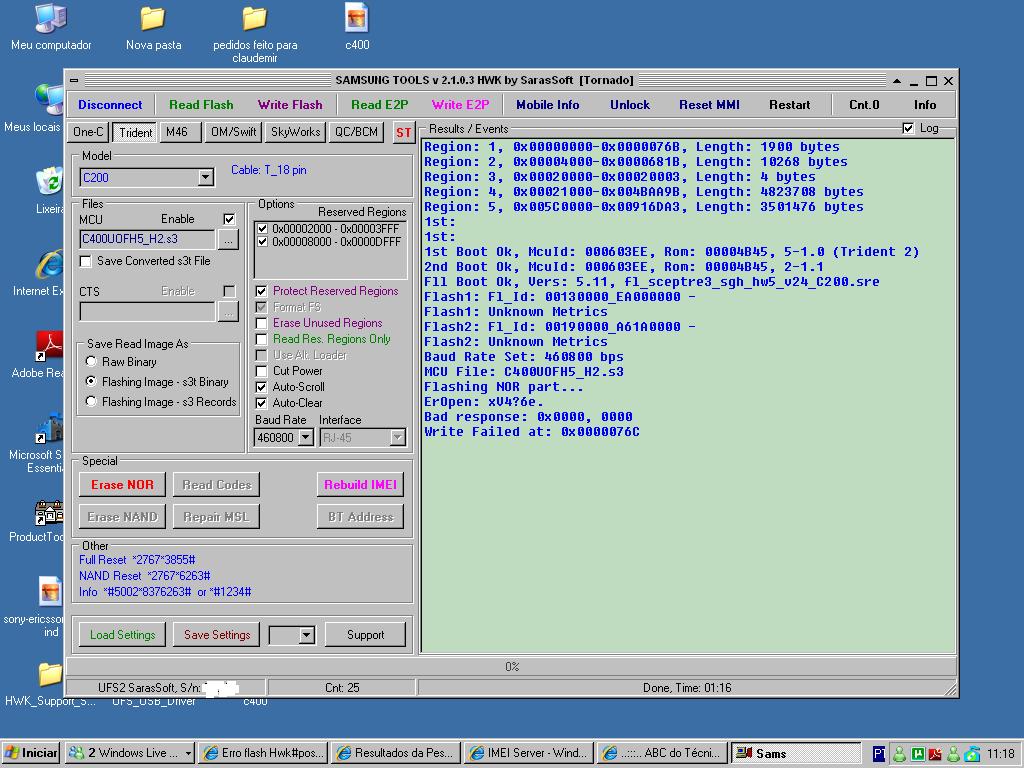
Task: Open the Nova pasta folder icon
Action: pos(153,27)
